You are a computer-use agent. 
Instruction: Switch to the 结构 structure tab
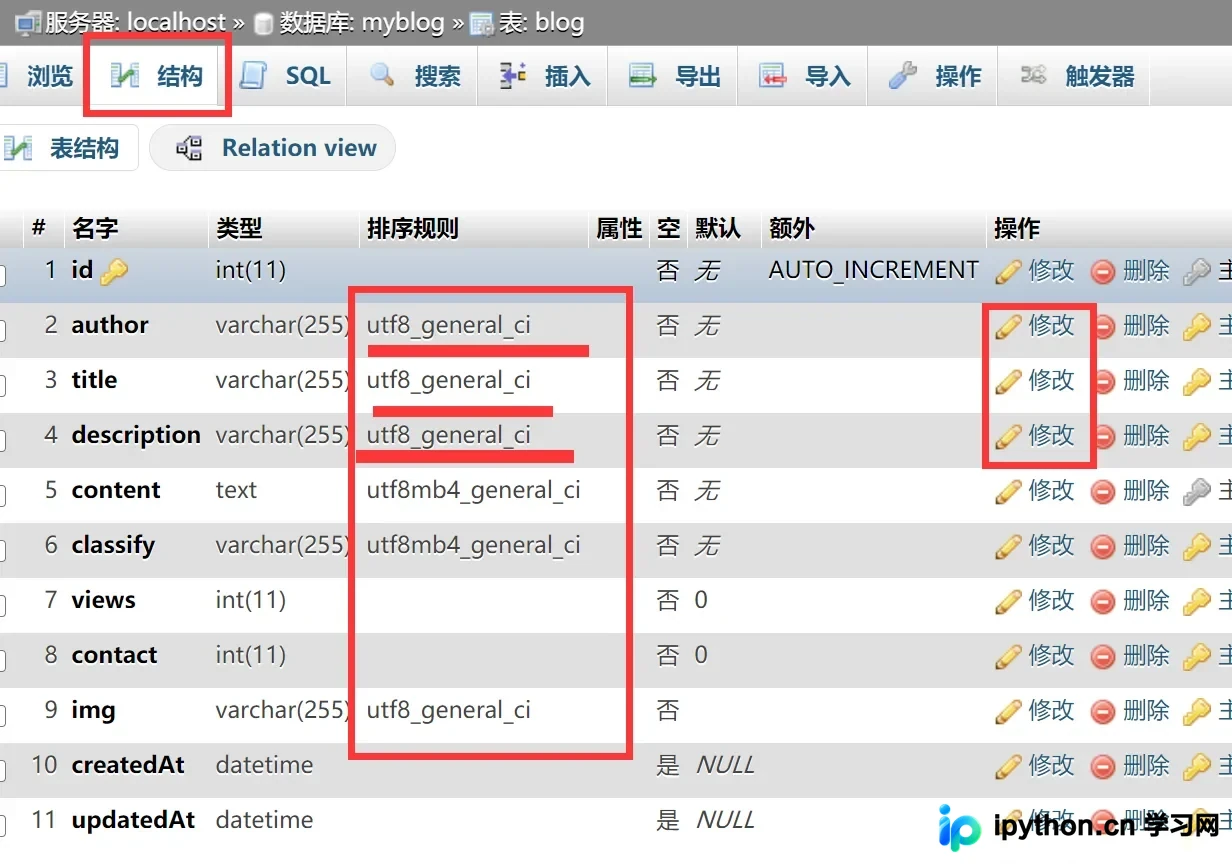tap(158, 76)
